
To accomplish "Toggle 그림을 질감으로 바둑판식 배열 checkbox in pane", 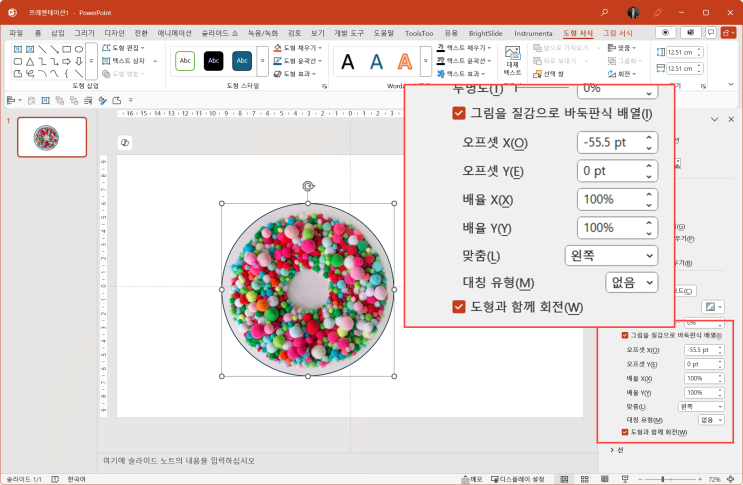I will point(626,335).
